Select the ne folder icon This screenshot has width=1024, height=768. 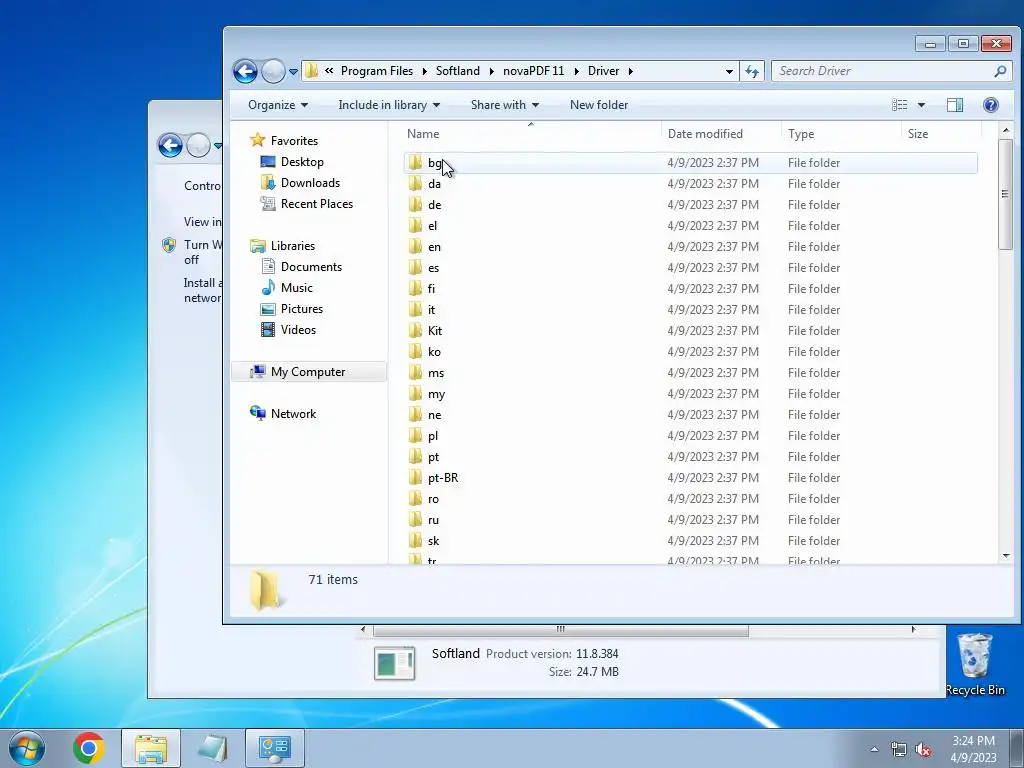click(415, 414)
